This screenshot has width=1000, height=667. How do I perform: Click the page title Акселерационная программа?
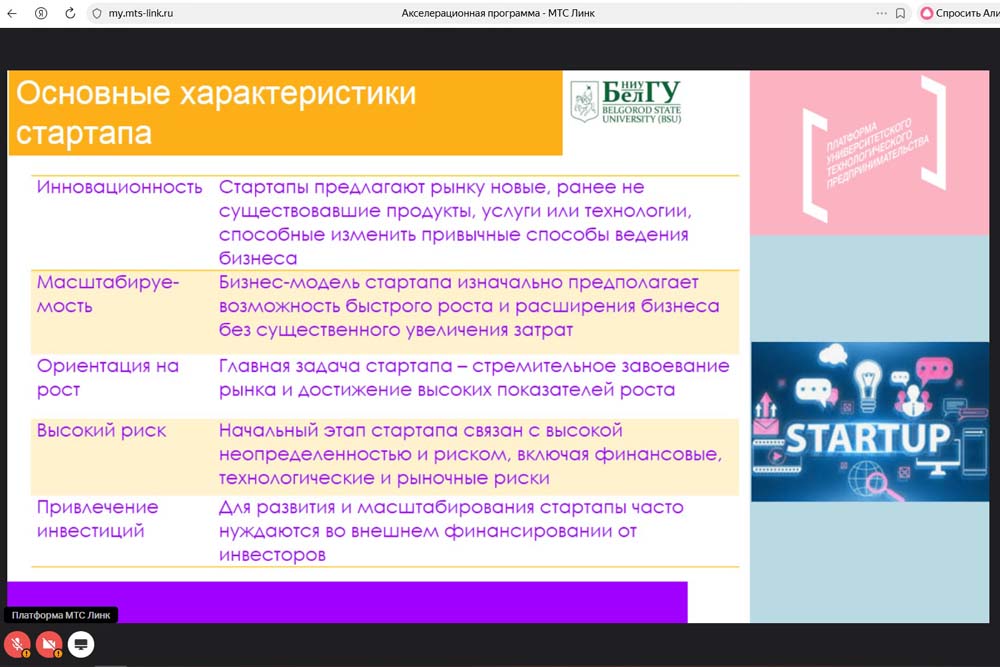pos(498,14)
